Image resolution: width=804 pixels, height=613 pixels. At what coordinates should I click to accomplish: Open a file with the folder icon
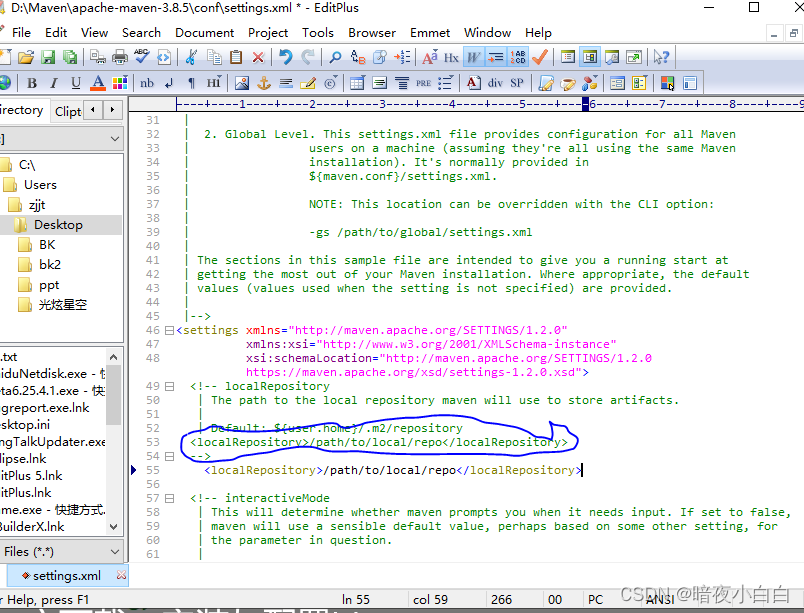pyautogui.click(x=26, y=57)
